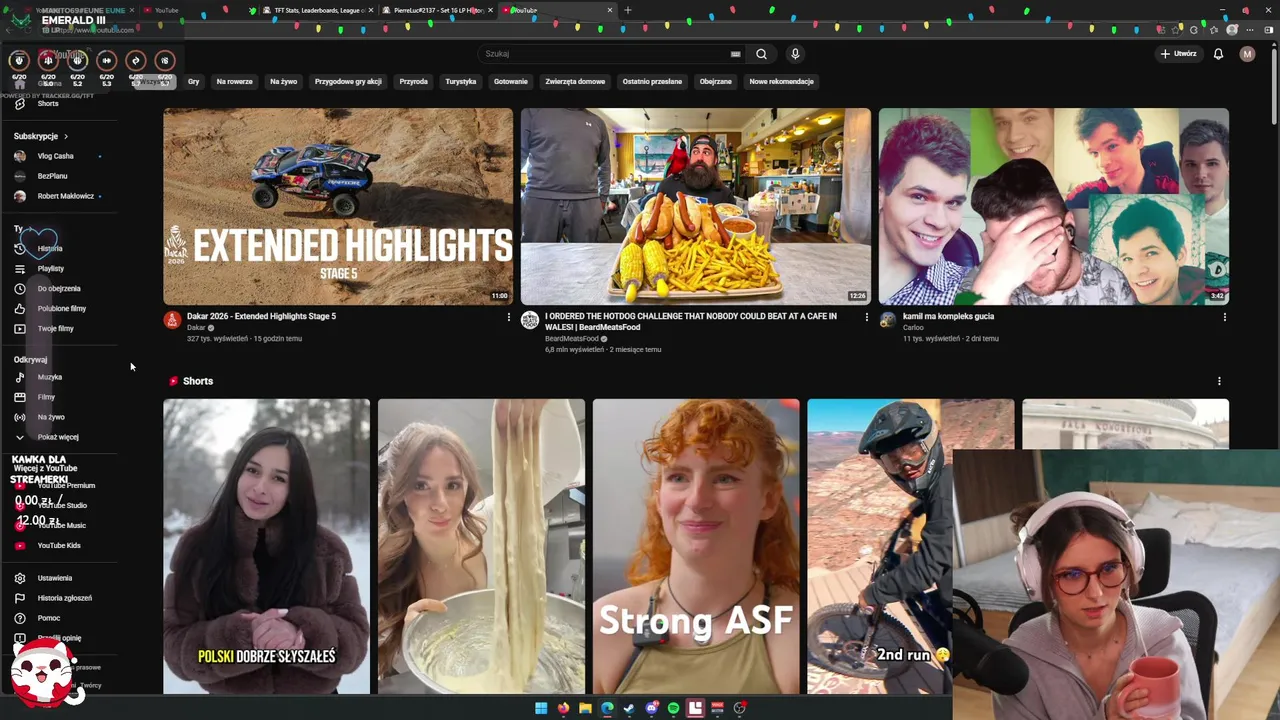Screen dimensions: 1280x720
Task: Launch Firefox from the taskbar
Action: click(563, 708)
